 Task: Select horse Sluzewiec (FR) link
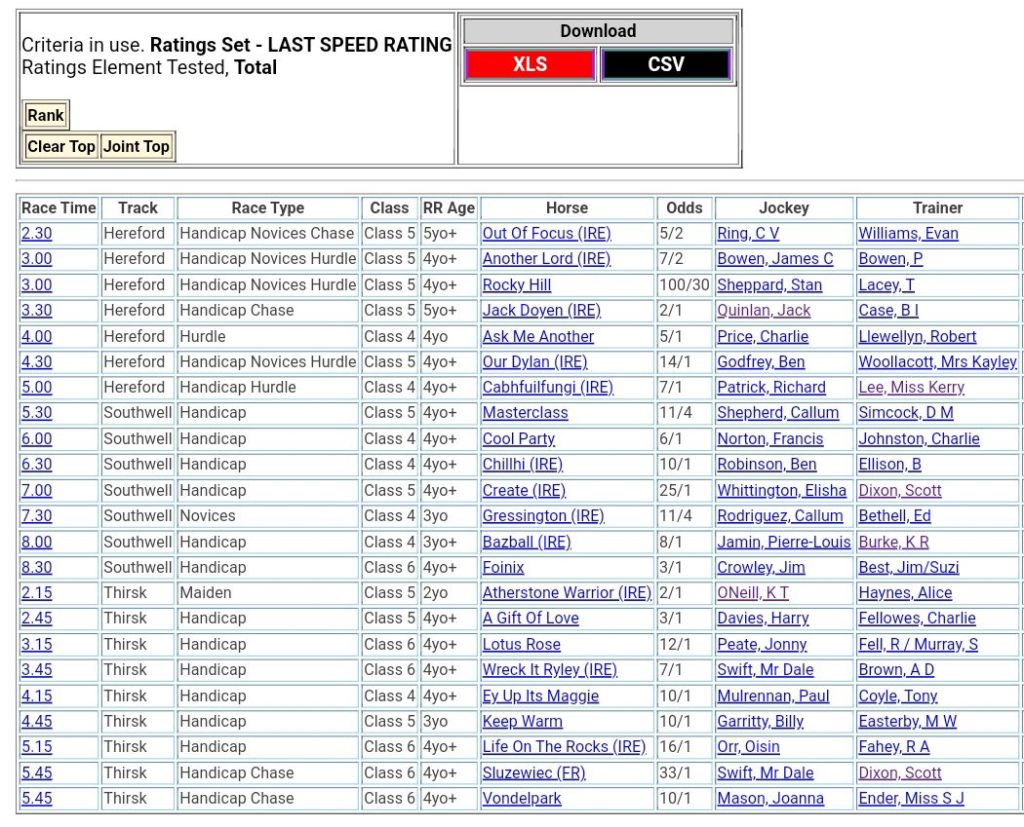coord(534,773)
